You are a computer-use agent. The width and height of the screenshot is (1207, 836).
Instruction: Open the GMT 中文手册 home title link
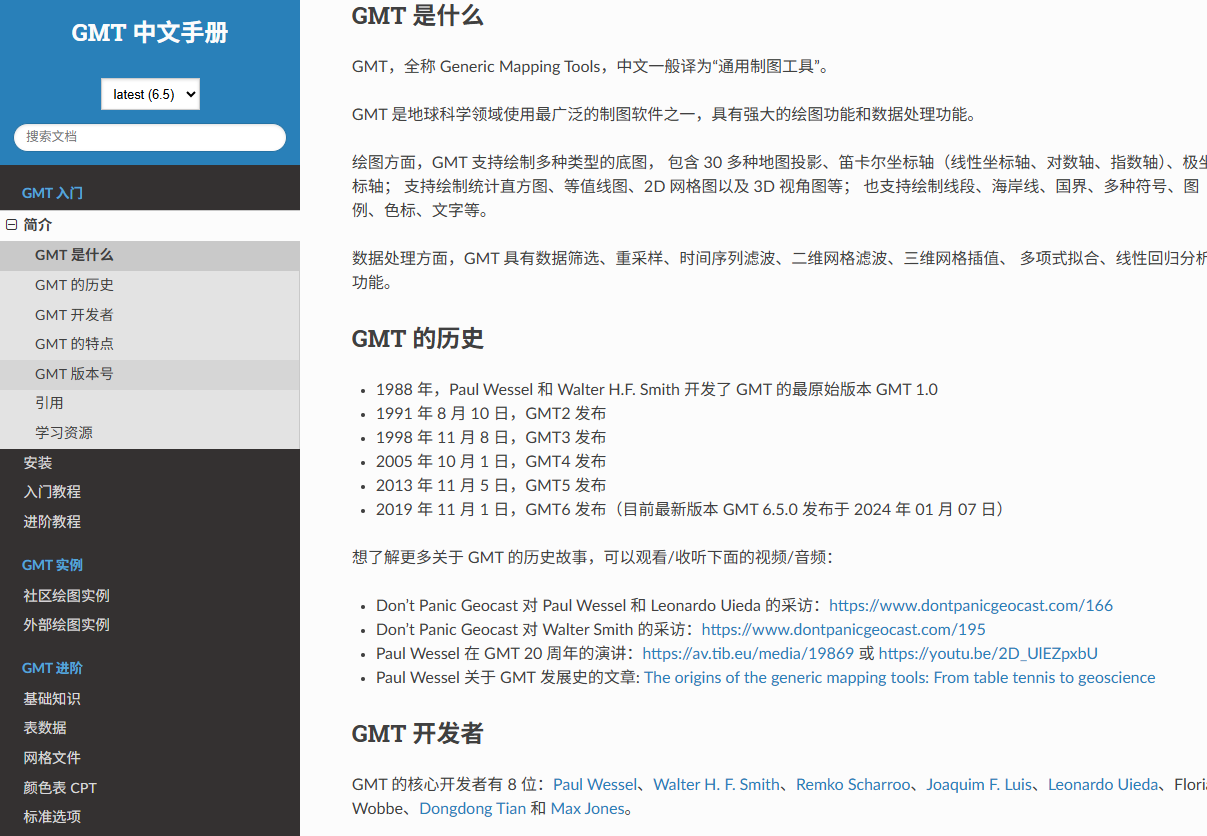coord(150,33)
